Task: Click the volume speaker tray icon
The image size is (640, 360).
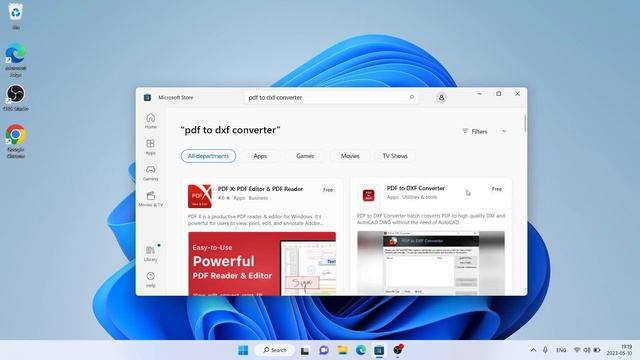Action: coord(587,350)
